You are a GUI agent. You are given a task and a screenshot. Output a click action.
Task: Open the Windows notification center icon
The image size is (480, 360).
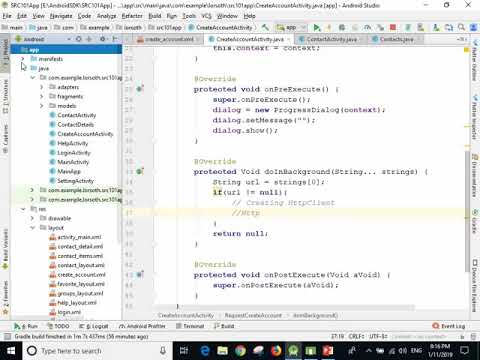click(x=464, y=351)
